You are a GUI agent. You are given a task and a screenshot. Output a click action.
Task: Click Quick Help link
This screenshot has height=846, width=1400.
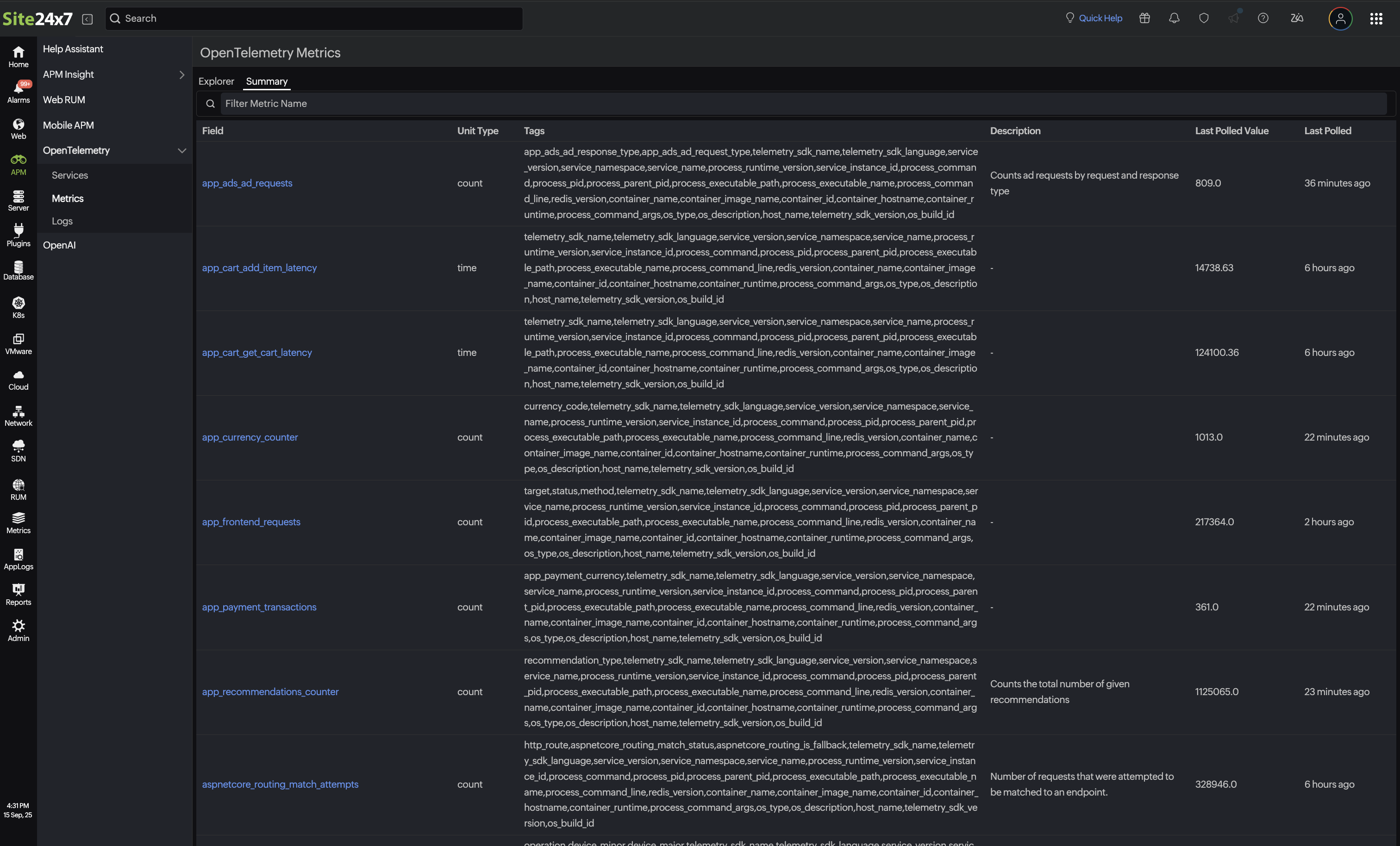click(x=1100, y=18)
